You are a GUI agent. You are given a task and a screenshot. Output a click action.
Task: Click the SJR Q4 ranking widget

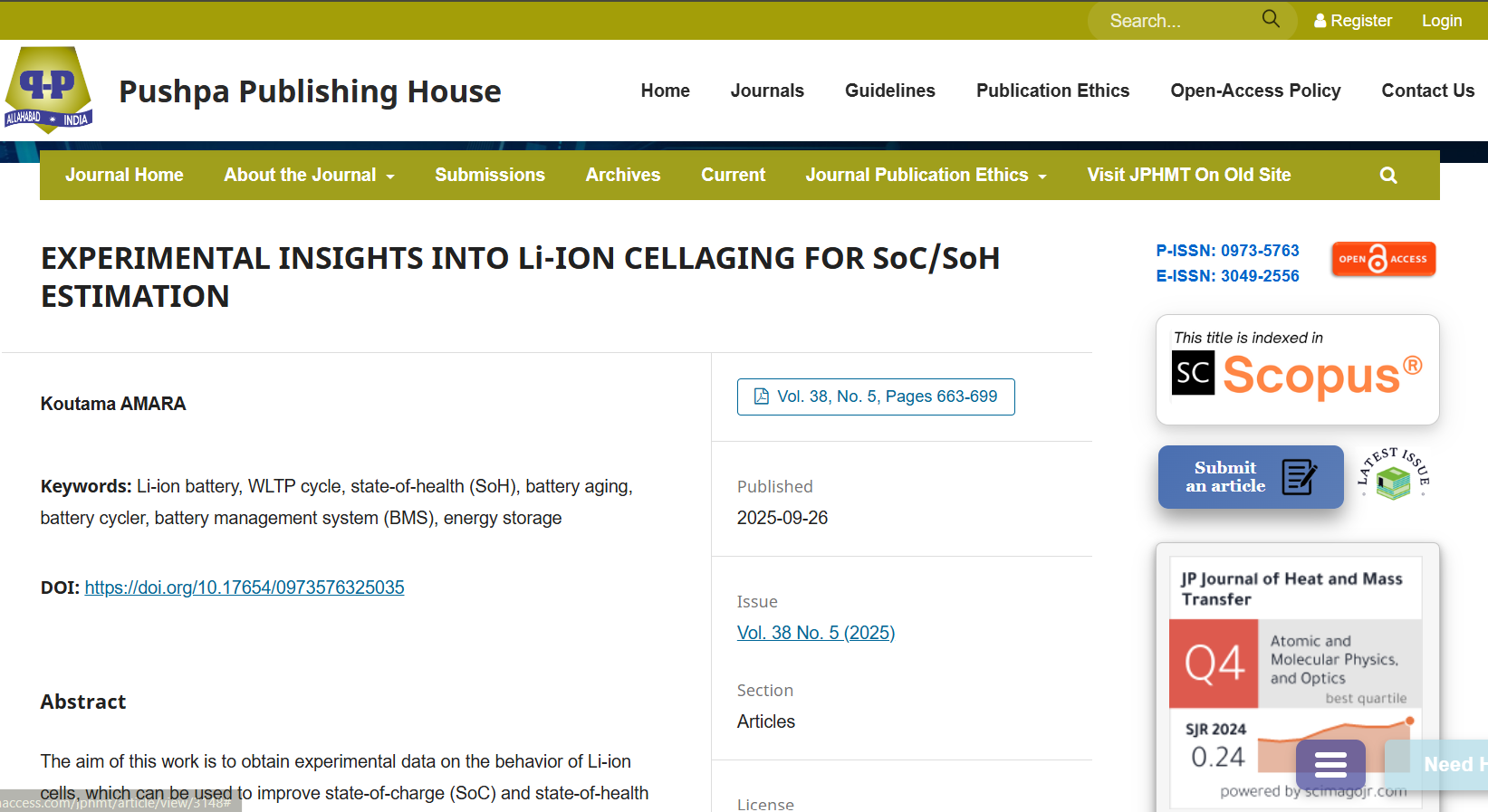[1295, 670]
